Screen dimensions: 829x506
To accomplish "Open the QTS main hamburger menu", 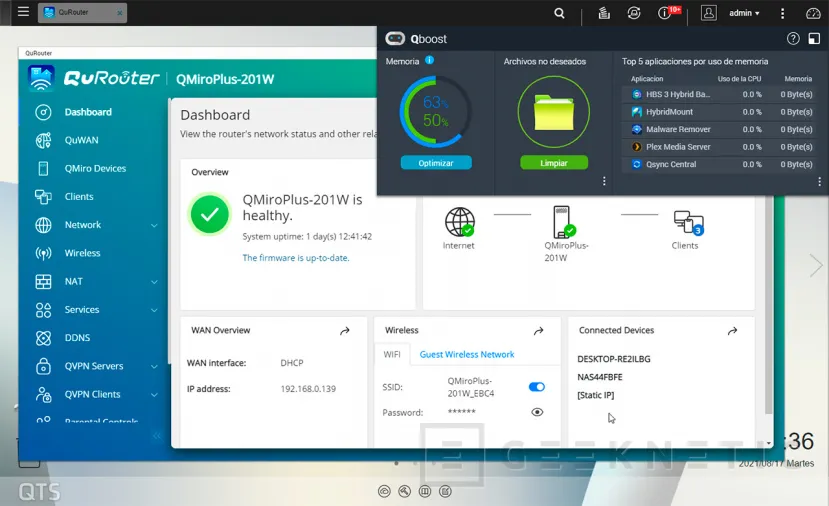I will [x=23, y=11].
